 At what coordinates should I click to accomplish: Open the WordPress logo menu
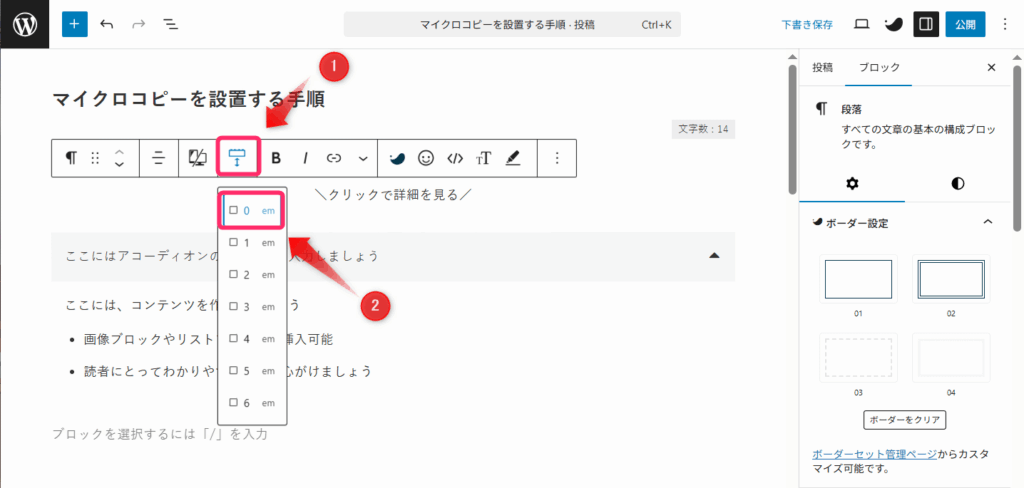pos(24,24)
